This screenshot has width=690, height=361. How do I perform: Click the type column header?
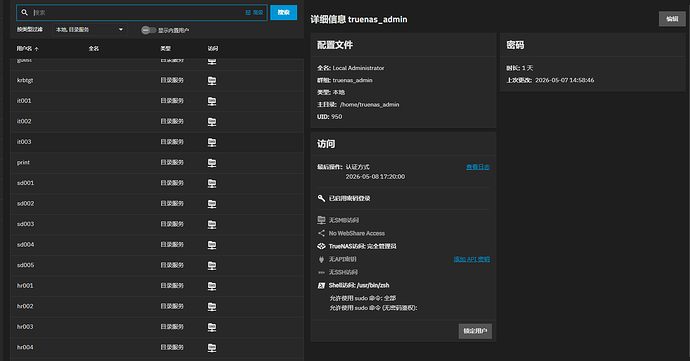point(165,49)
